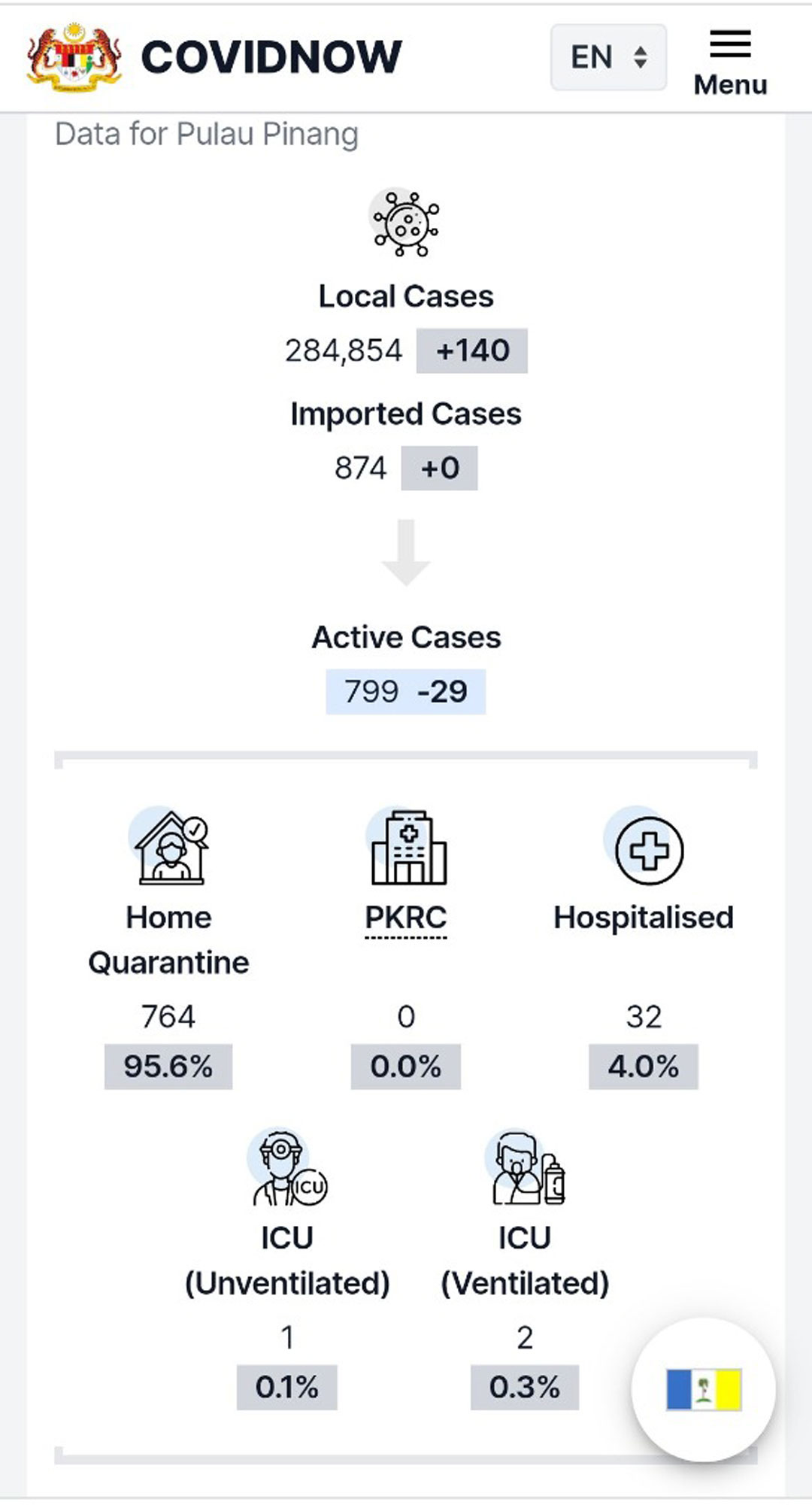Click the 4.0% hospitalised badge
The height and width of the screenshot is (1505, 812).
click(644, 1067)
